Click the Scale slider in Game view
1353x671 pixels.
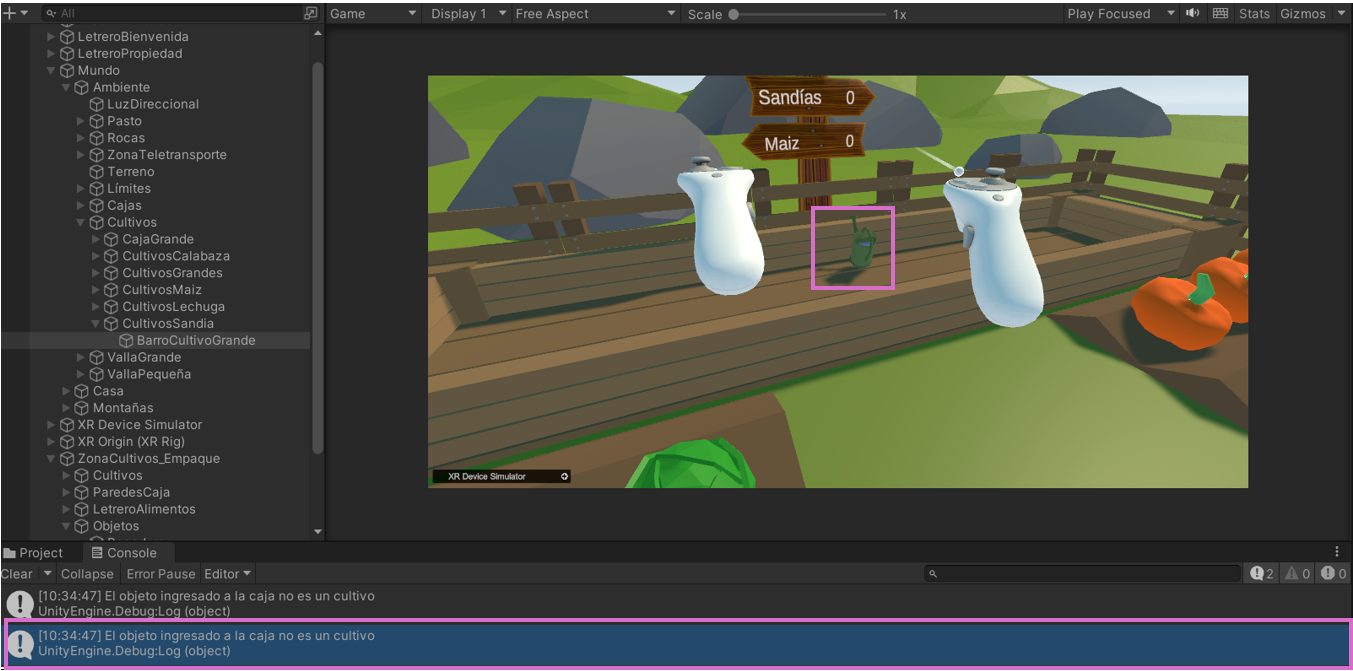tap(808, 14)
